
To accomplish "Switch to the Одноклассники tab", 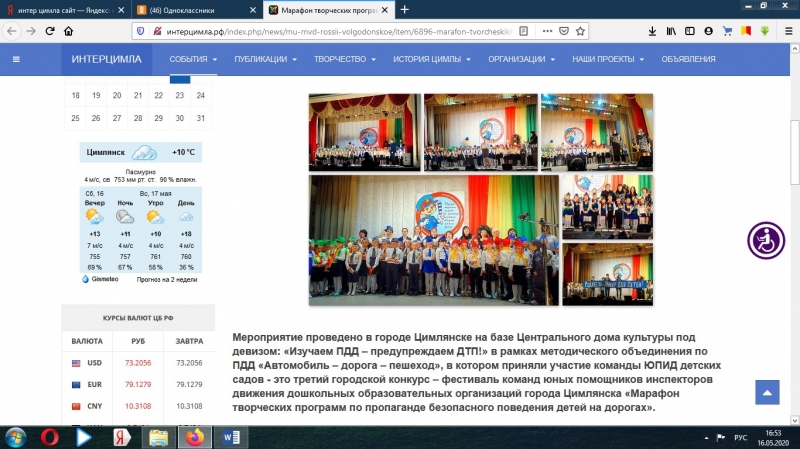I will tap(197, 10).
